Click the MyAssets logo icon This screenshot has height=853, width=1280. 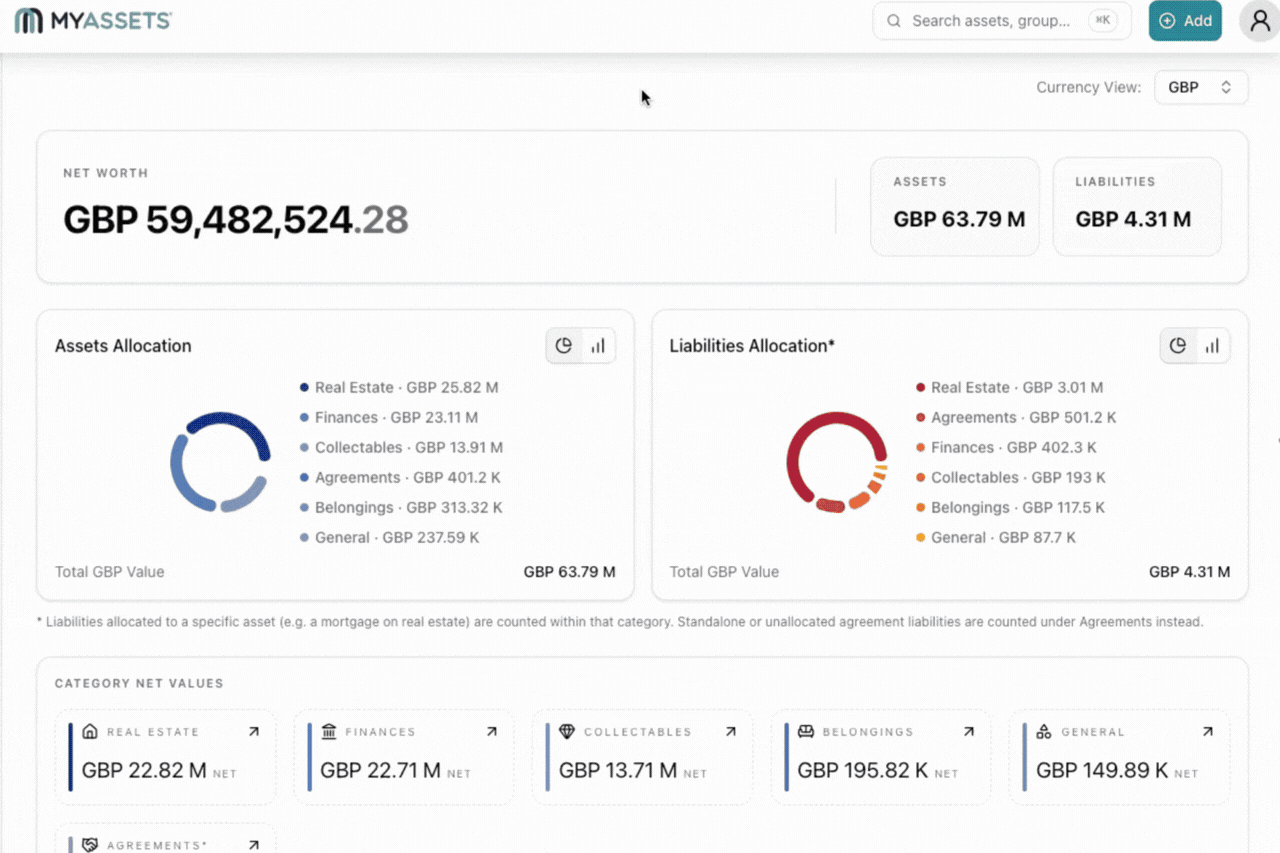tap(28, 21)
